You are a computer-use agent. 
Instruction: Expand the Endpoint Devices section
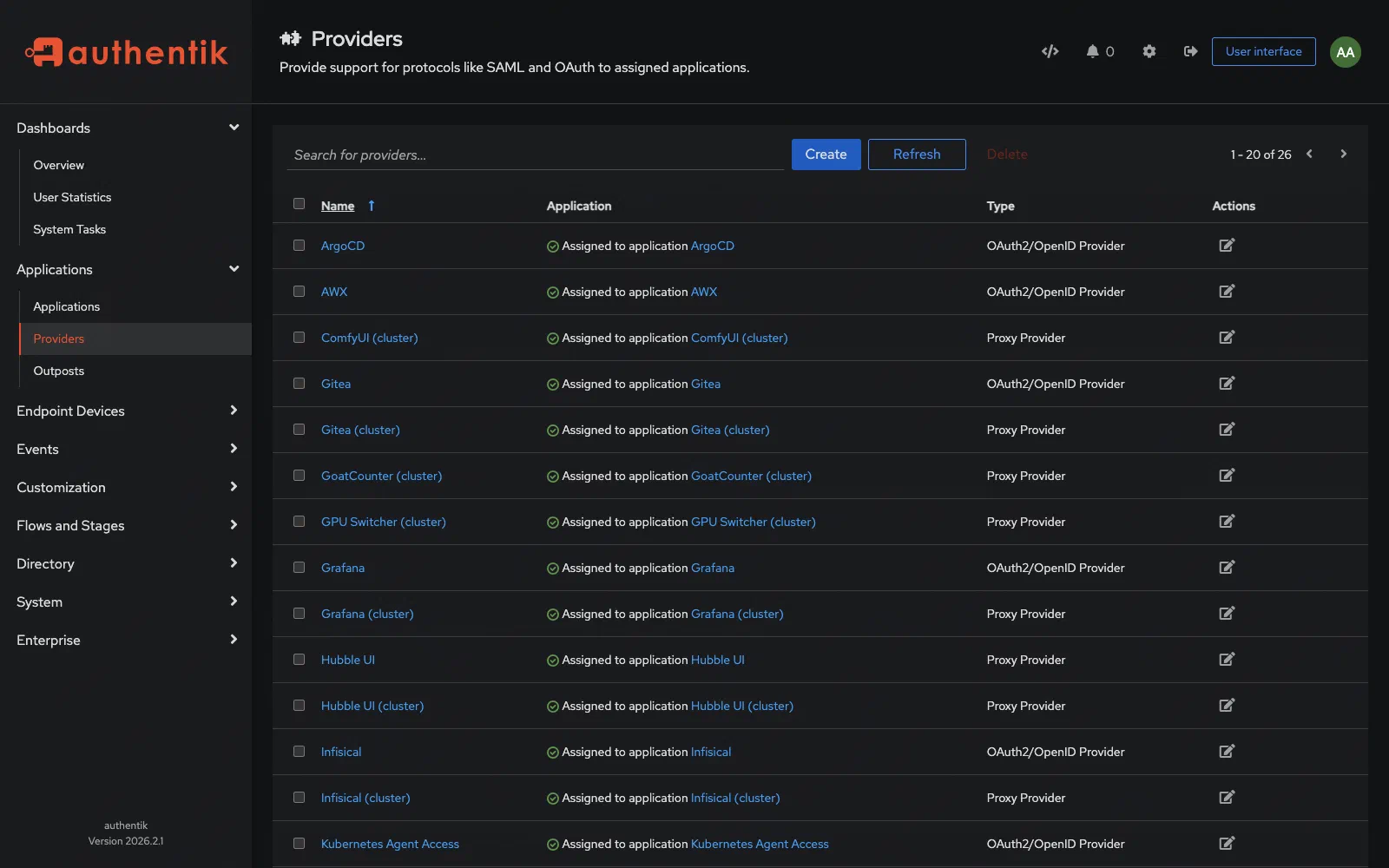(x=126, y=411)
